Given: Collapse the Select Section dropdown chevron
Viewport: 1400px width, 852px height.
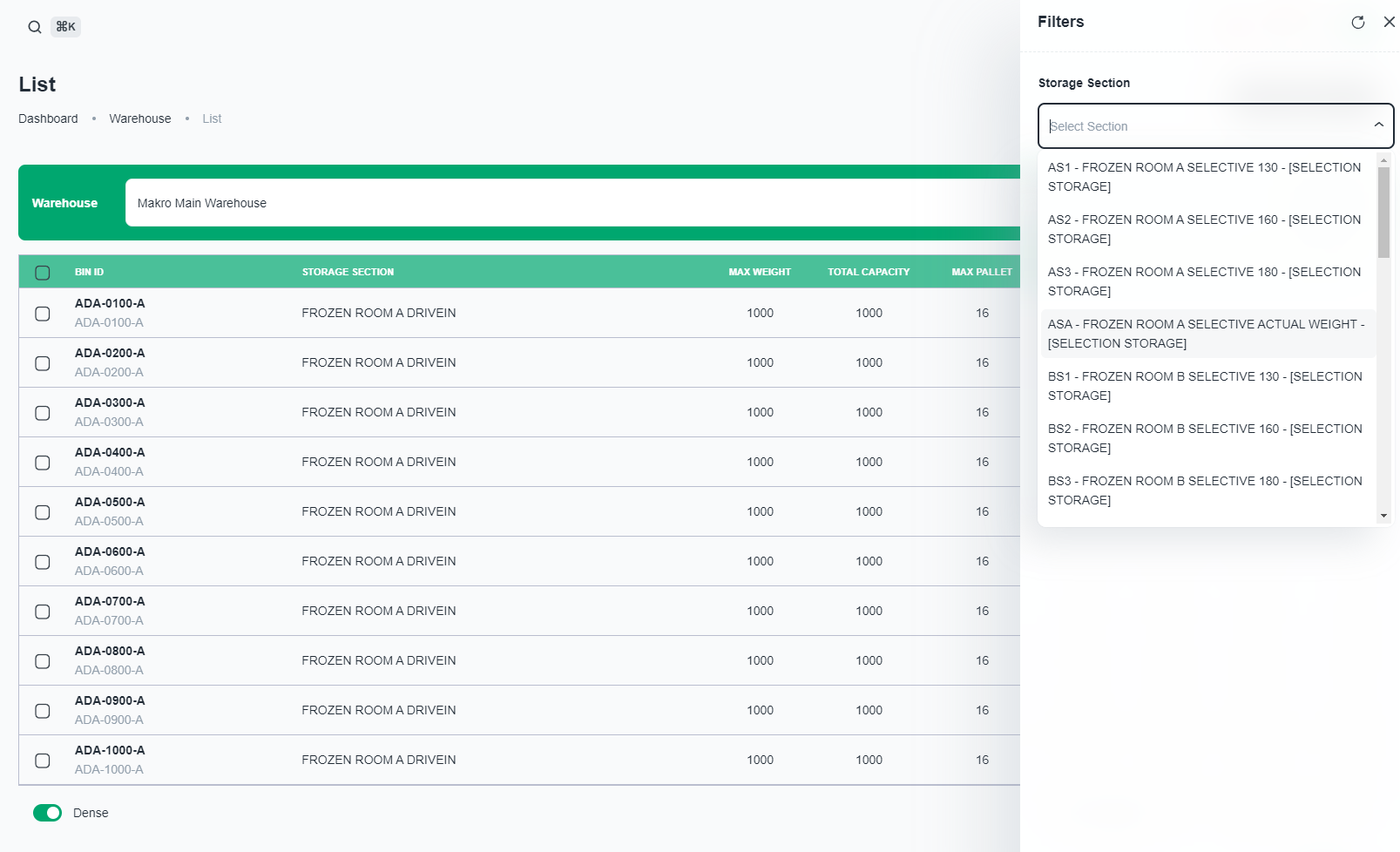Looking at the screenshot, I should coord(1378,125).
